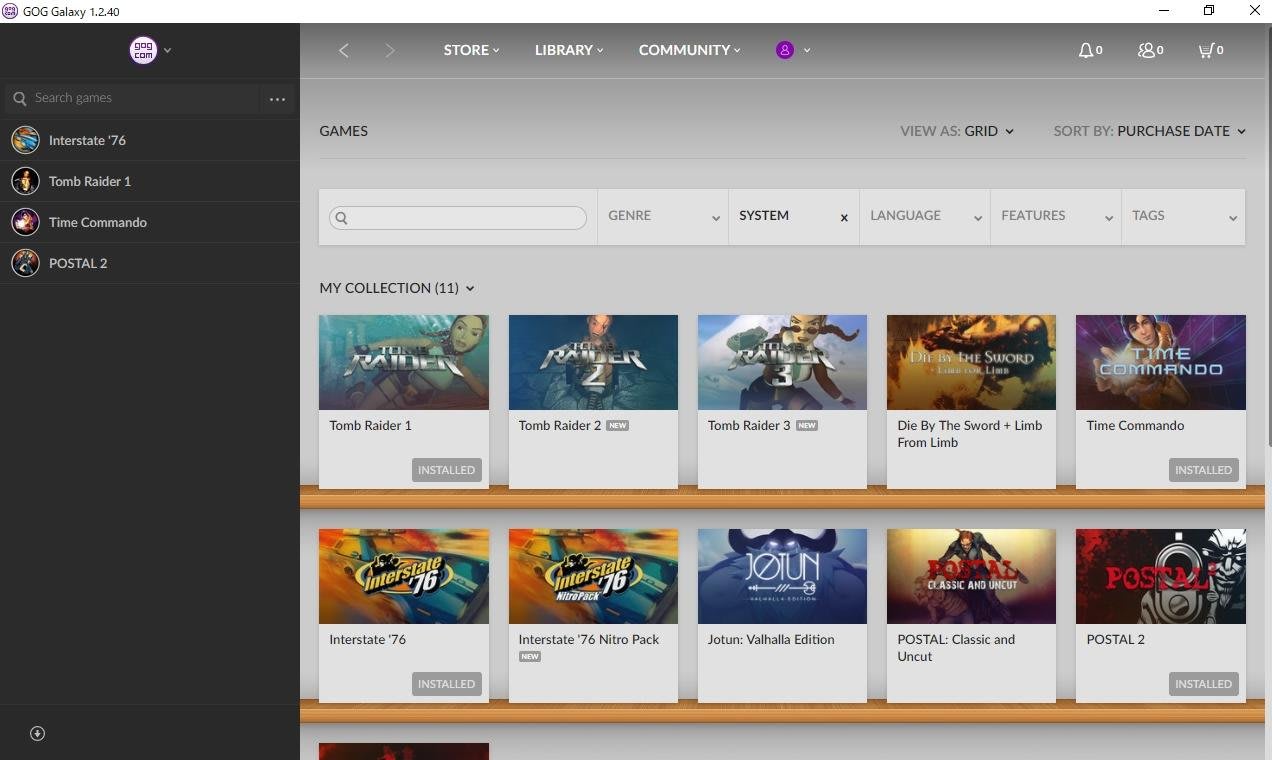Click the POSTAL: Classic and Uncut title
1272x760 pixels.
(956, 647)
